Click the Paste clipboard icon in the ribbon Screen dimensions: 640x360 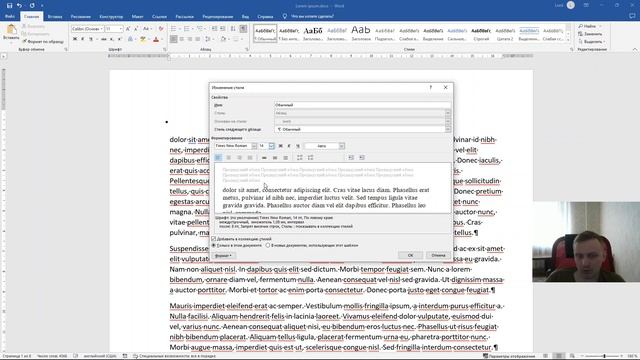pyautogui.click(x=11, y=29)
